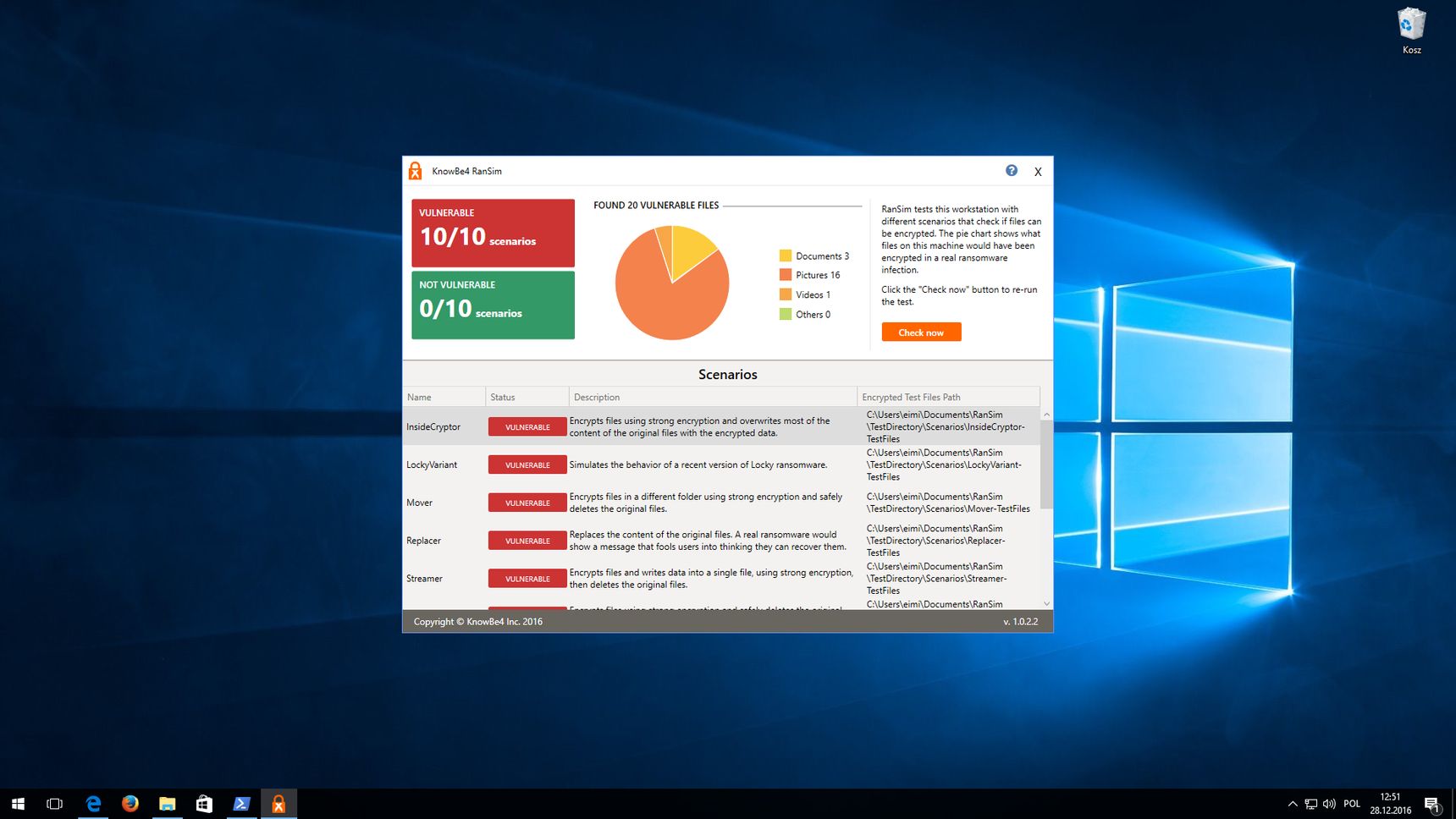
Task: Open the volume speaker tray icon
Action: coord(1329,804)
